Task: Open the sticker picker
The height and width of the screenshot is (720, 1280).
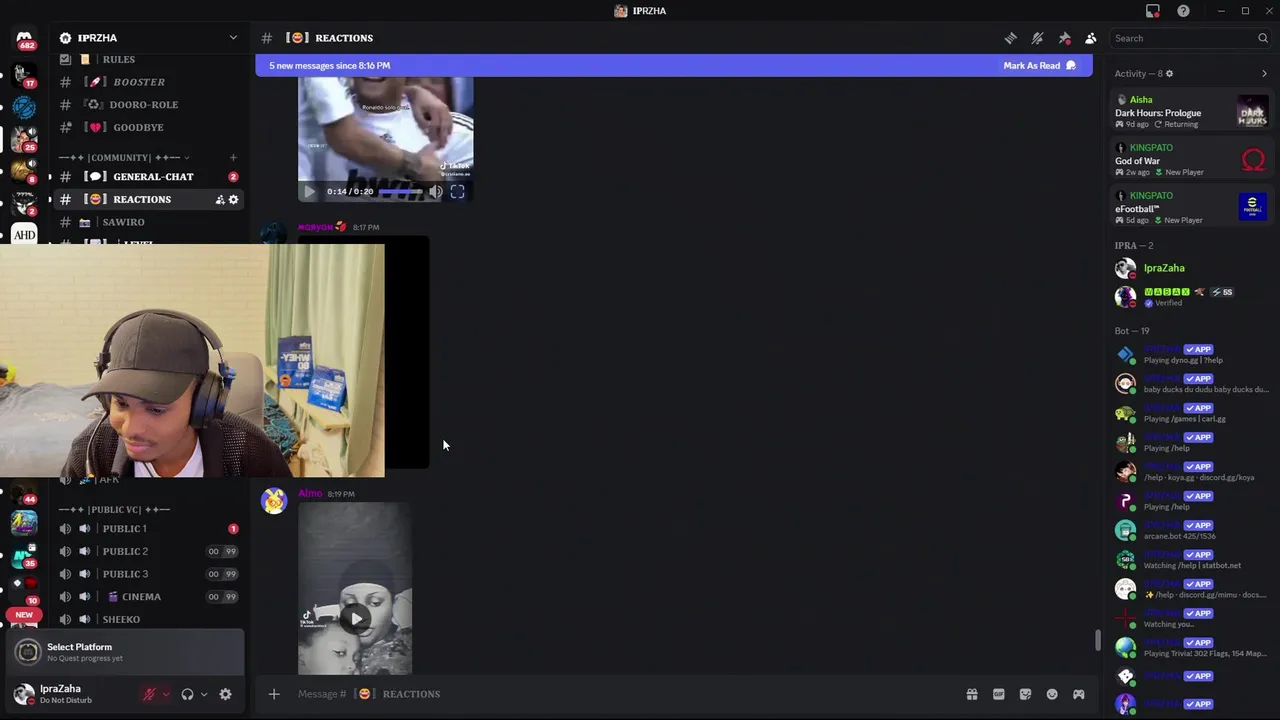Action: coord(1025,694)
